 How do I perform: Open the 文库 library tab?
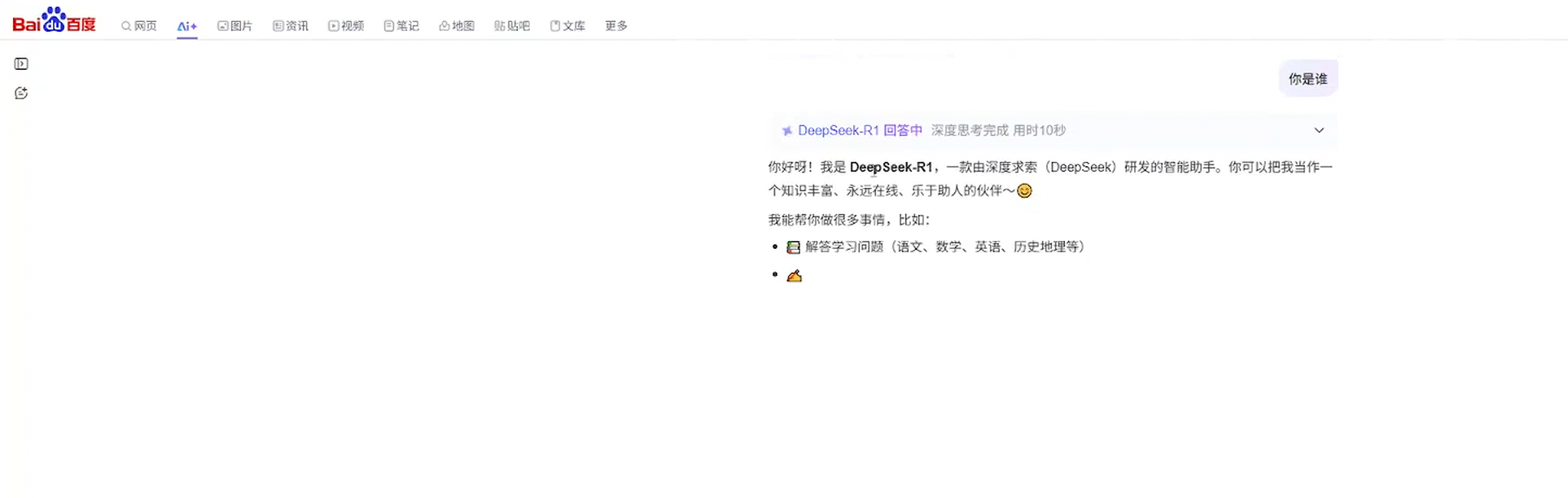567,26
